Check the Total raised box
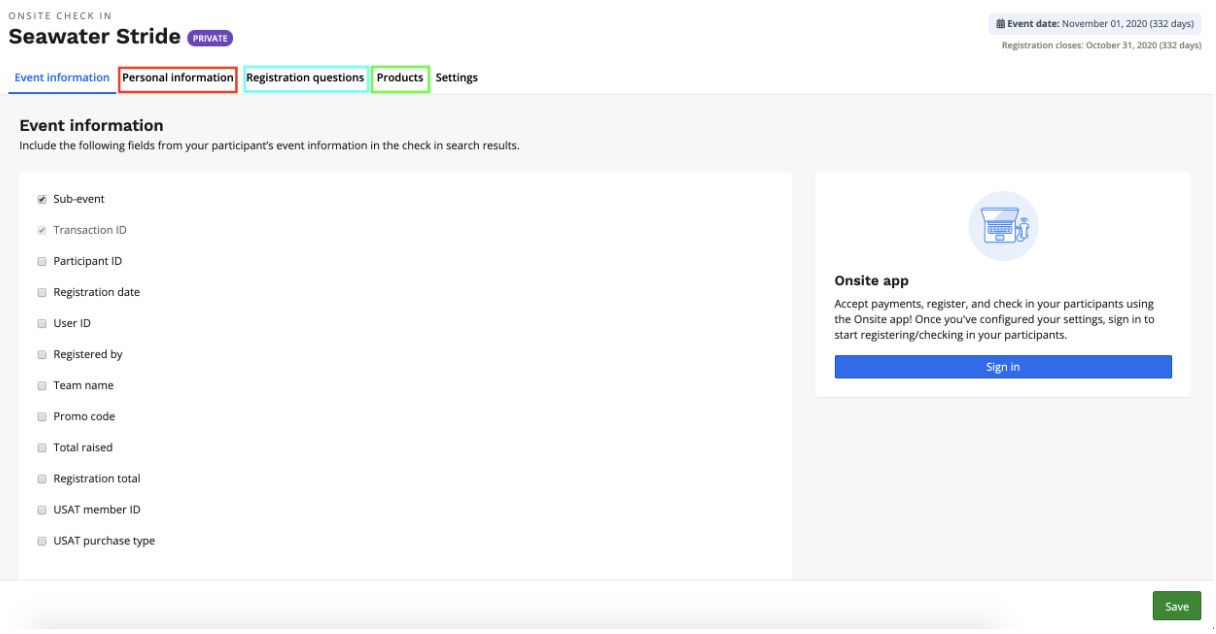This screenshot has height=634, width=1216. pyautogui.click(x=42, y=448)
